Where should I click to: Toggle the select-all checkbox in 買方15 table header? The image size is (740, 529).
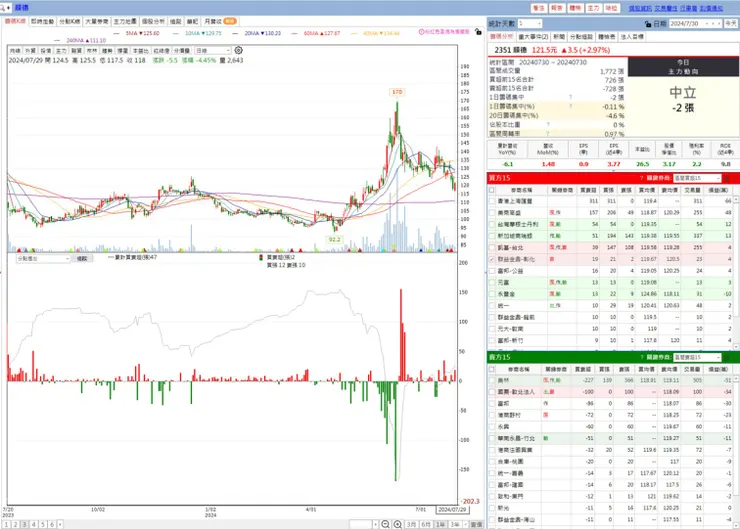pos(492,190)
